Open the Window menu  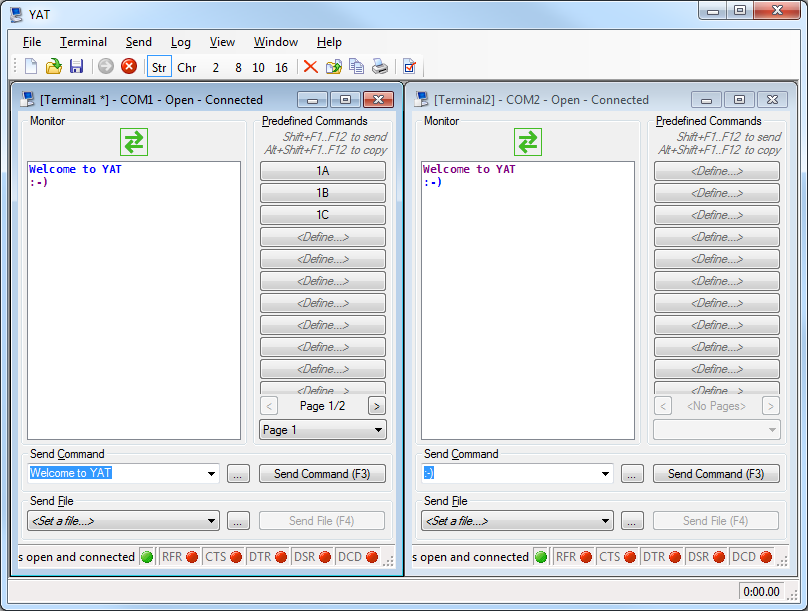pos(276,42)
